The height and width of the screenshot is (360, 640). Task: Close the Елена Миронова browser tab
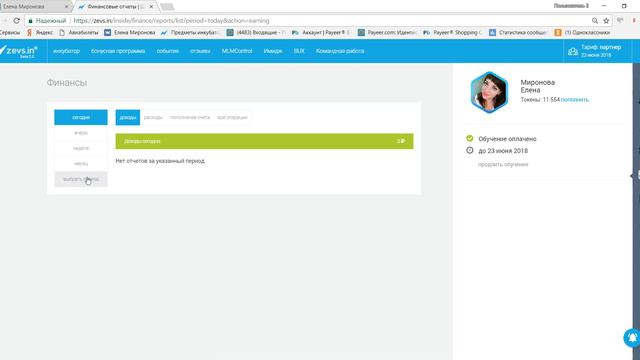coord(67,7)
